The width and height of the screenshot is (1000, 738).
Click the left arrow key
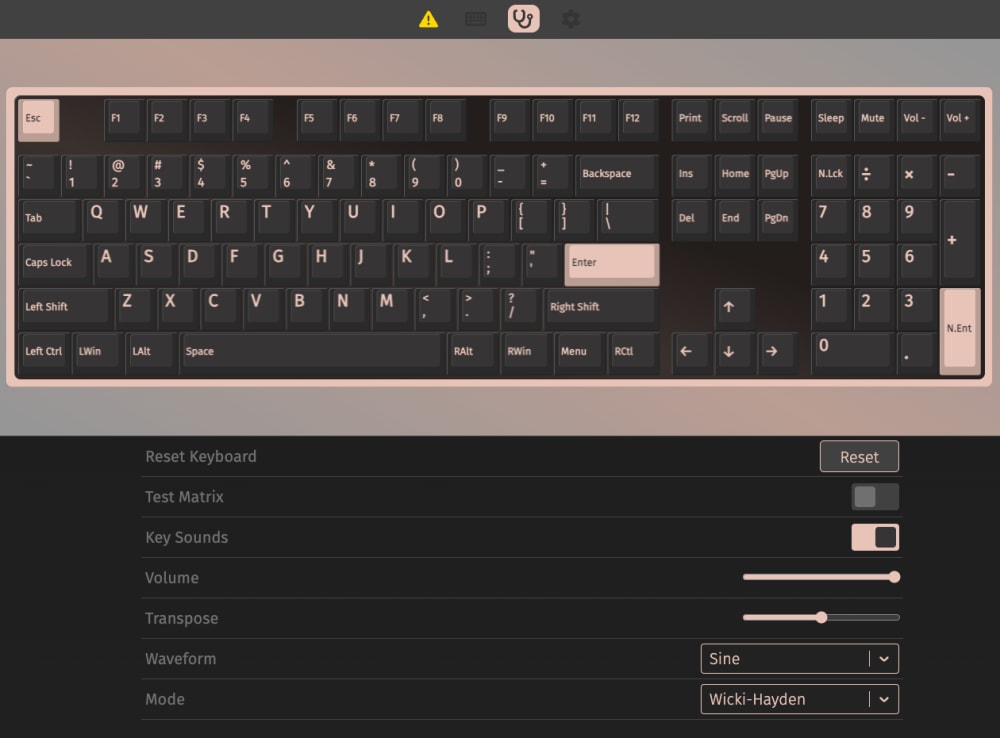(691, 353)
